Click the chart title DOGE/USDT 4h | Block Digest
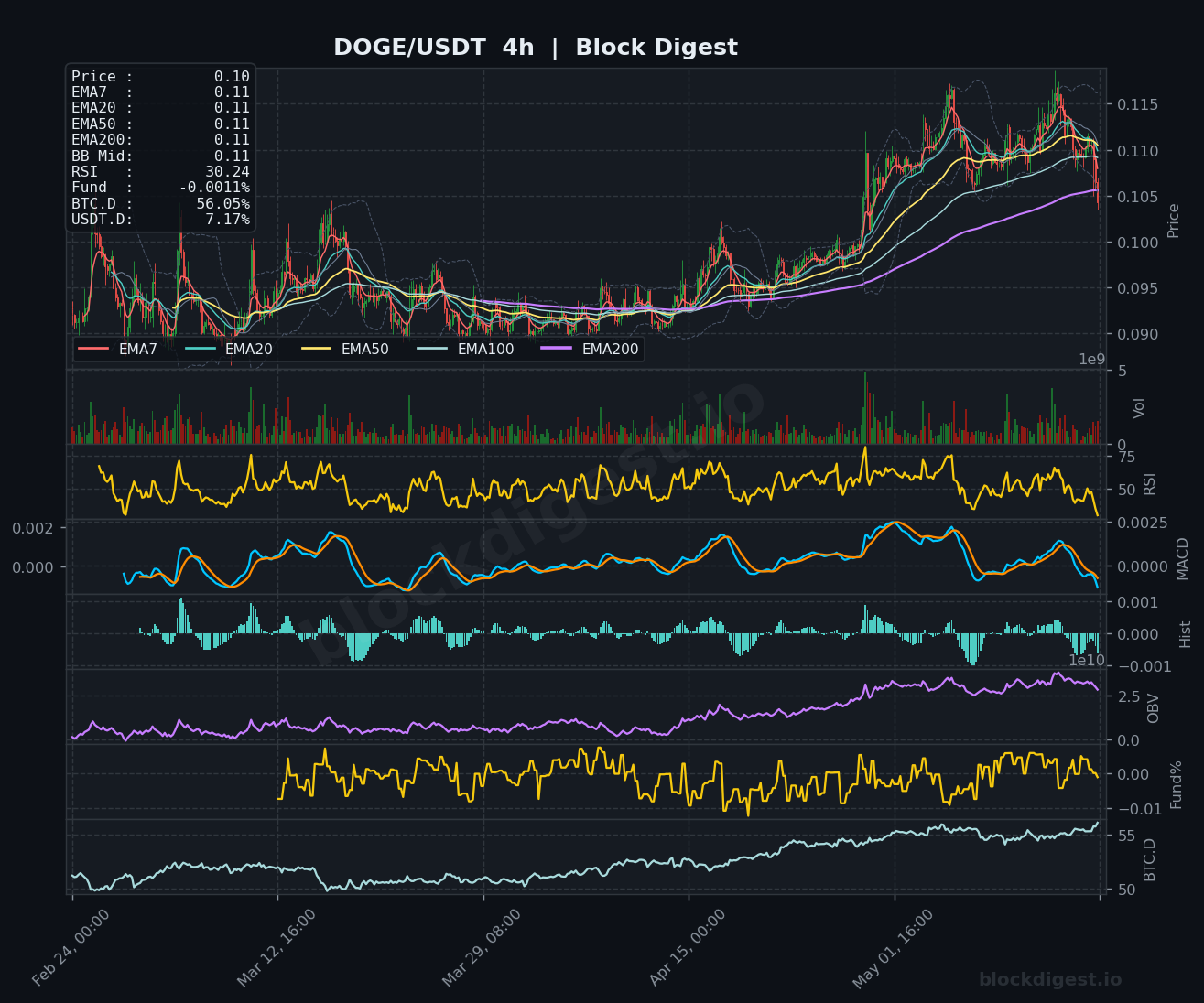This screenshot has height=1003, width=1204. (536, 48)
